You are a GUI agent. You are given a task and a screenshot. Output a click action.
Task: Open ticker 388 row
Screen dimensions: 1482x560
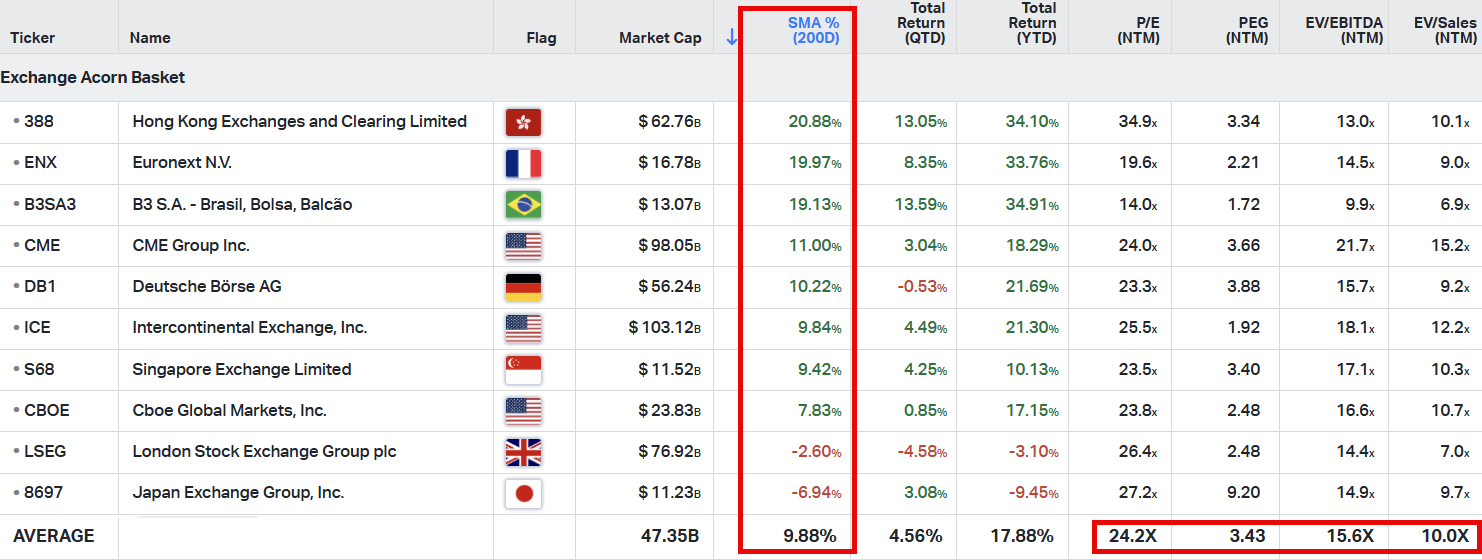pos(39,121)
